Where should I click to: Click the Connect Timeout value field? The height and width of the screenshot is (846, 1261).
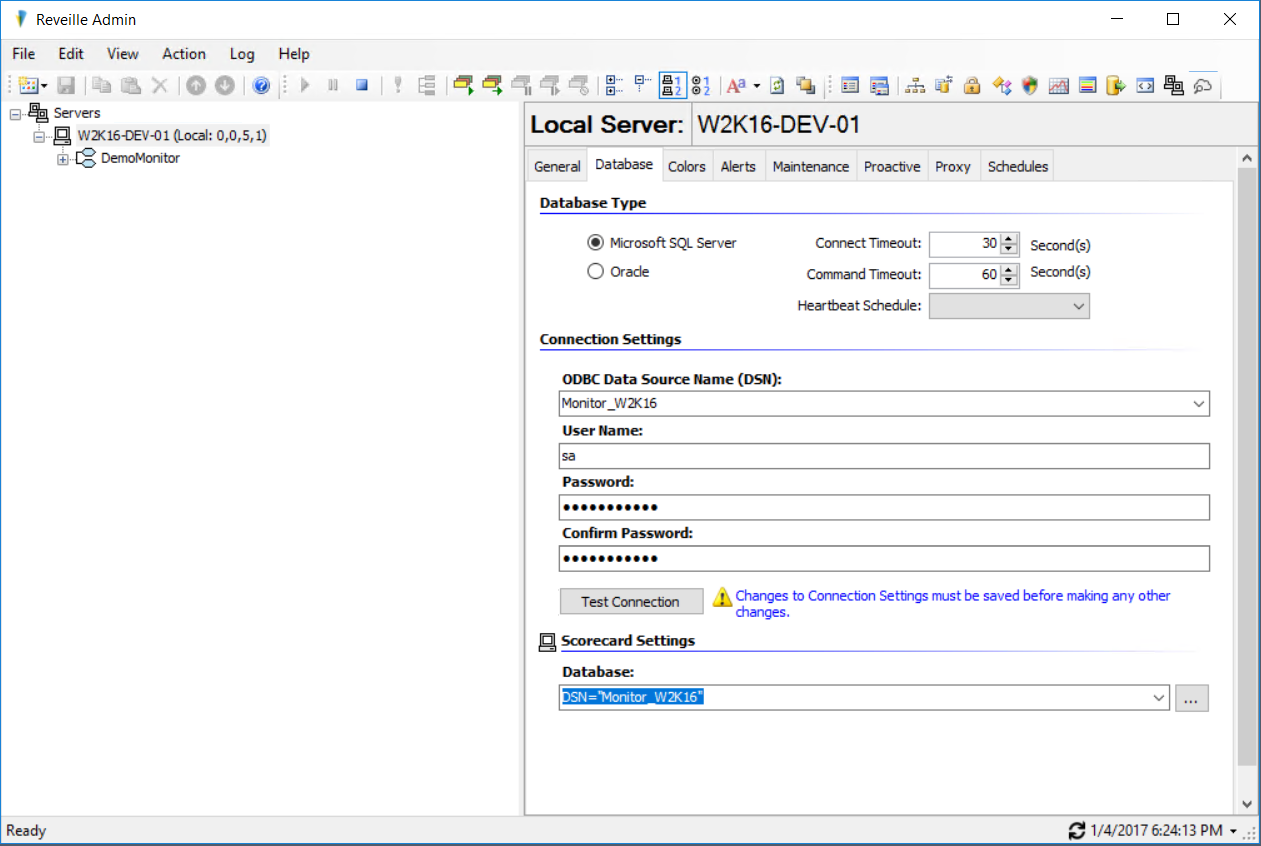point(965,245)
